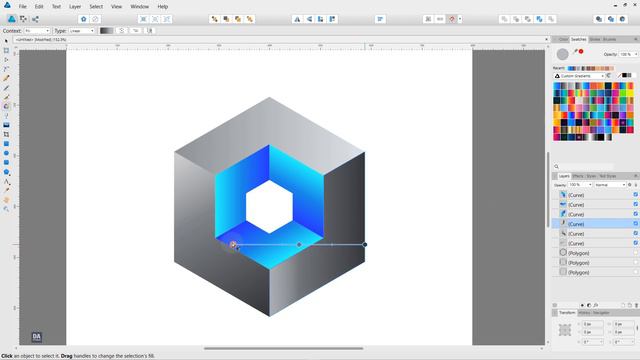Open the File menu

22,7
